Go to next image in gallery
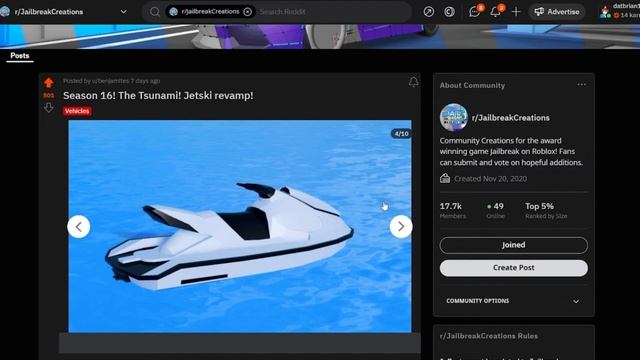Image resolution: width=640 pixels, height=360 pixels. pyautogui.click(x=401, y=227)
